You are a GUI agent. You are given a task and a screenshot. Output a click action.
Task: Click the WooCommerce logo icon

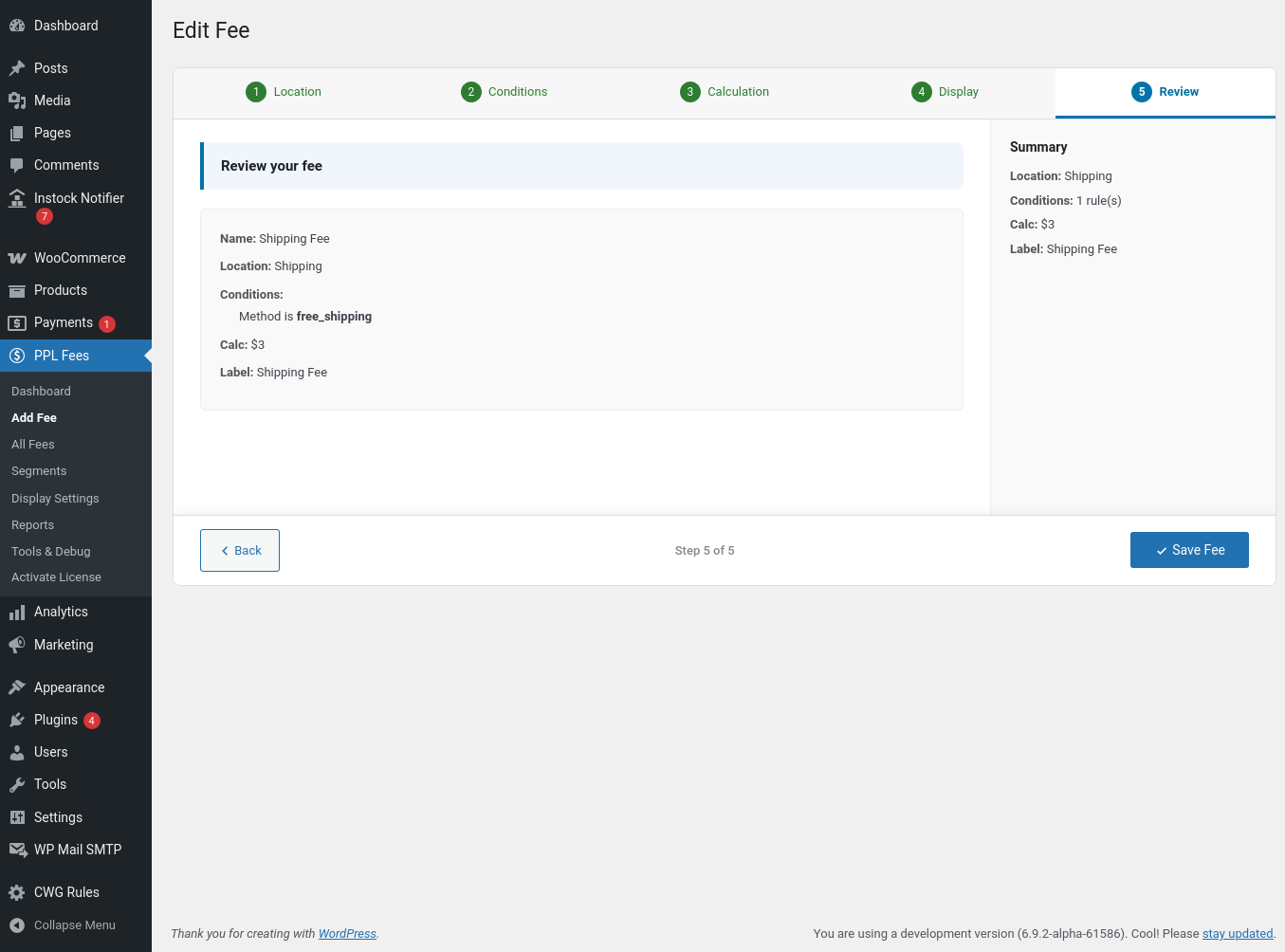[17, 258]
